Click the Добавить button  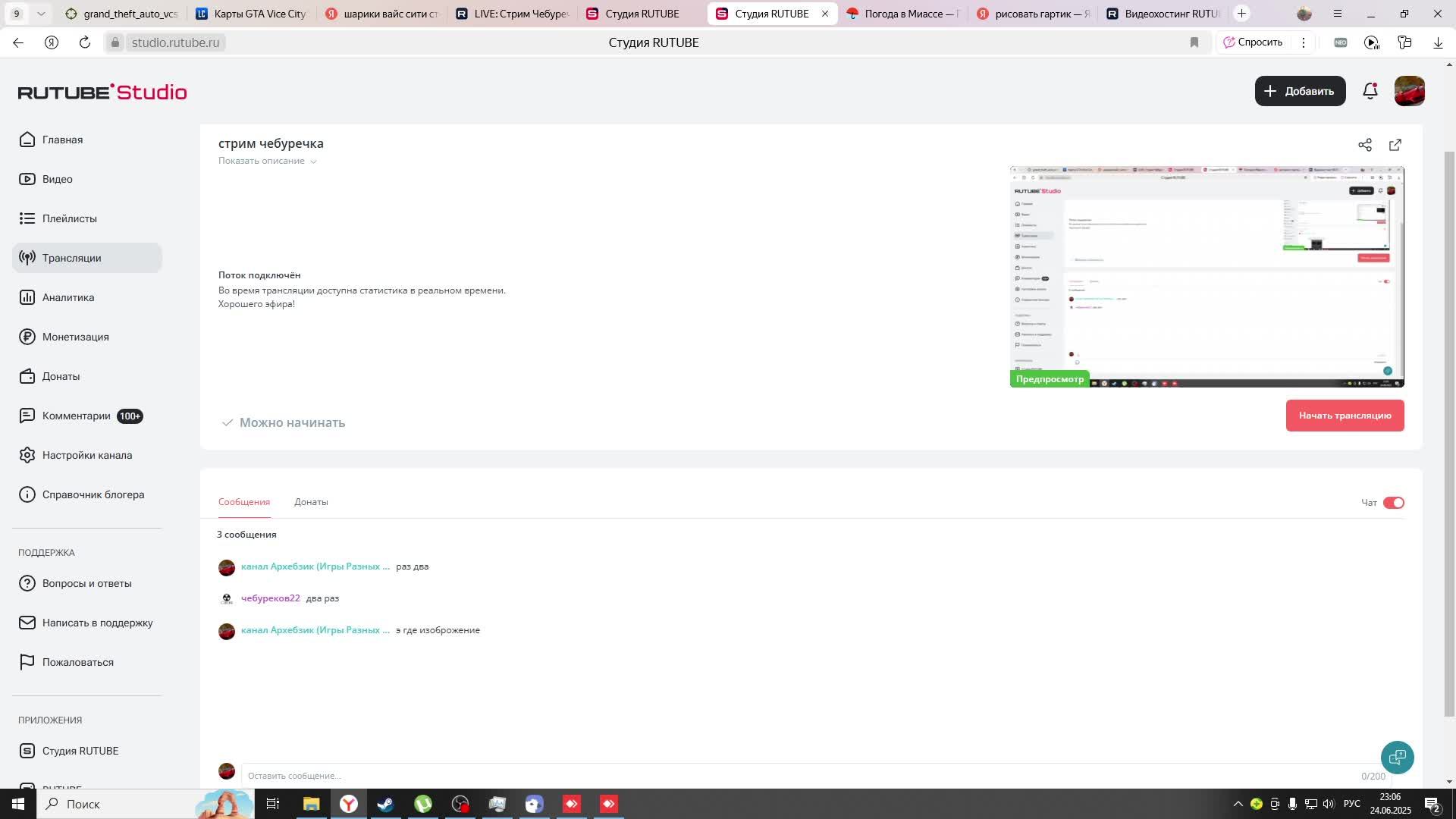click(1300, 91)
